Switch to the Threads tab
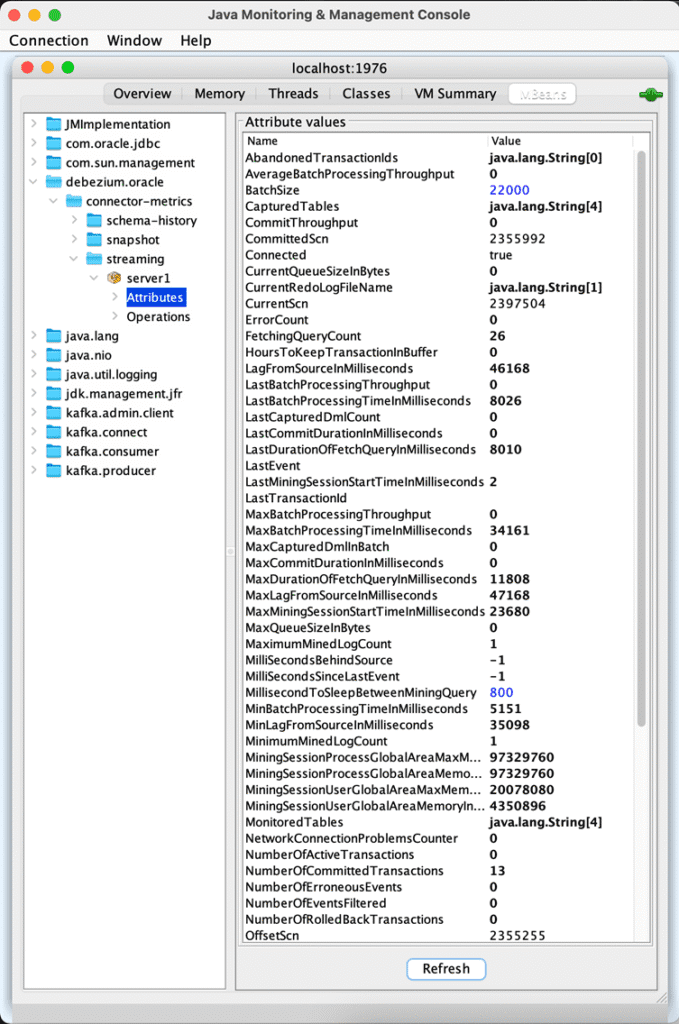The width and height of the screenshot is (679, 1024). (x=293, y=94)
